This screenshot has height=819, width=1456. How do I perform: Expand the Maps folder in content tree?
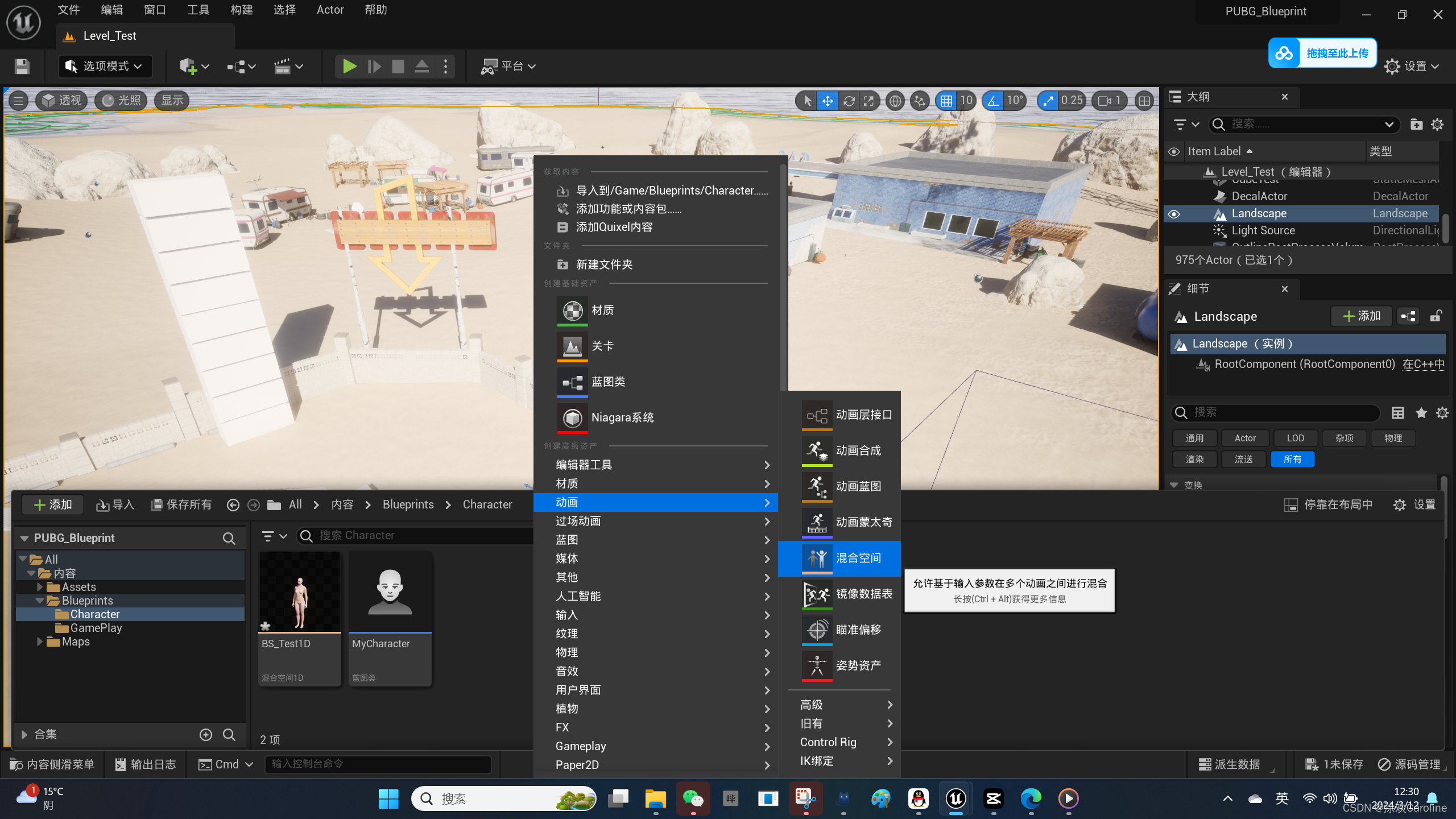40,642
